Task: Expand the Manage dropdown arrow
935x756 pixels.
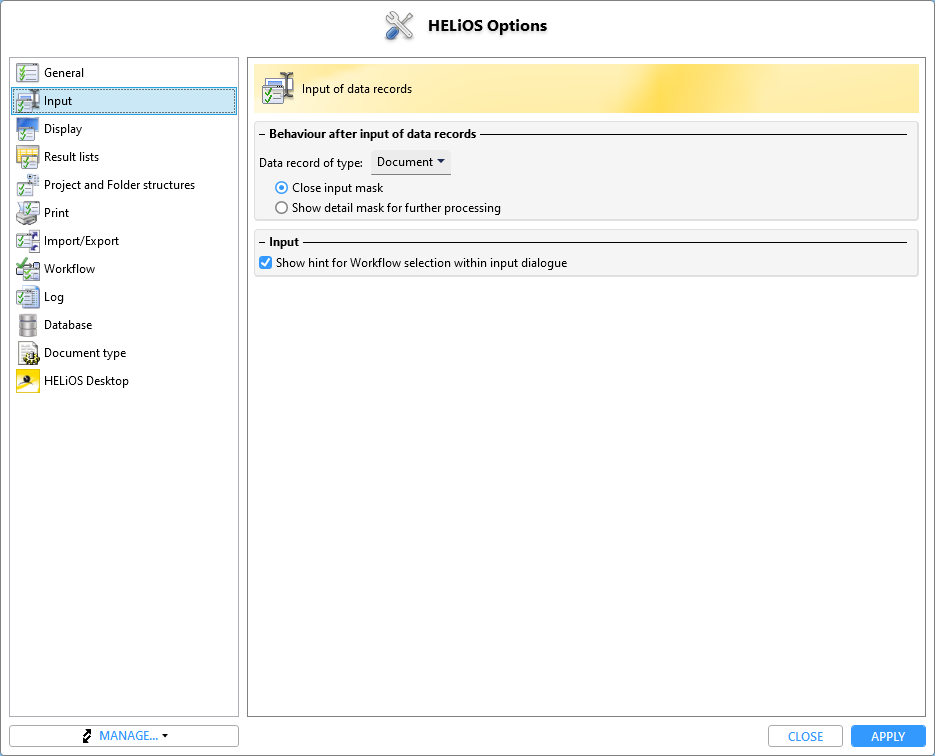Action: coord(165,736)
